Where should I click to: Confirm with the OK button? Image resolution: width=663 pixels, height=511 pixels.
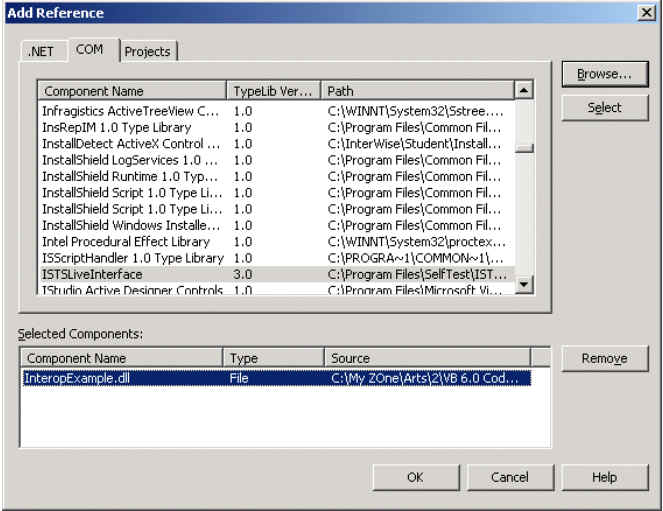point(416,478)
